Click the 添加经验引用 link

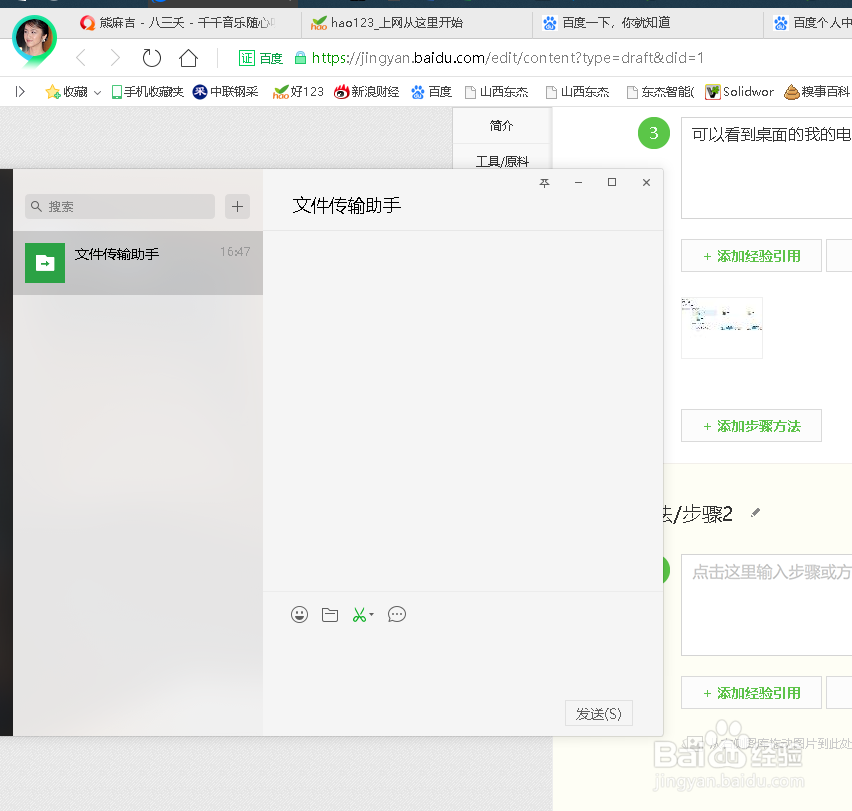[751, 255]
